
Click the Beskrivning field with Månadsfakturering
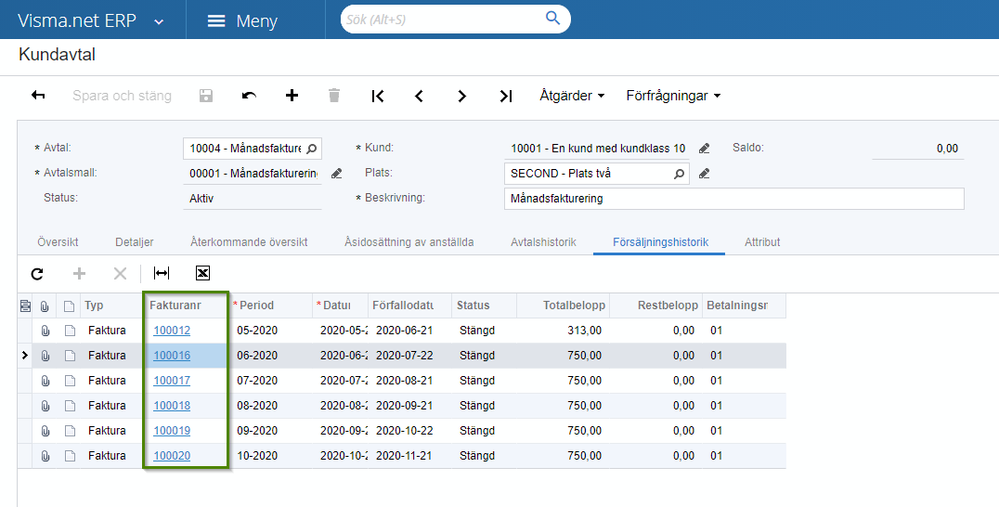tap(734, 199)
